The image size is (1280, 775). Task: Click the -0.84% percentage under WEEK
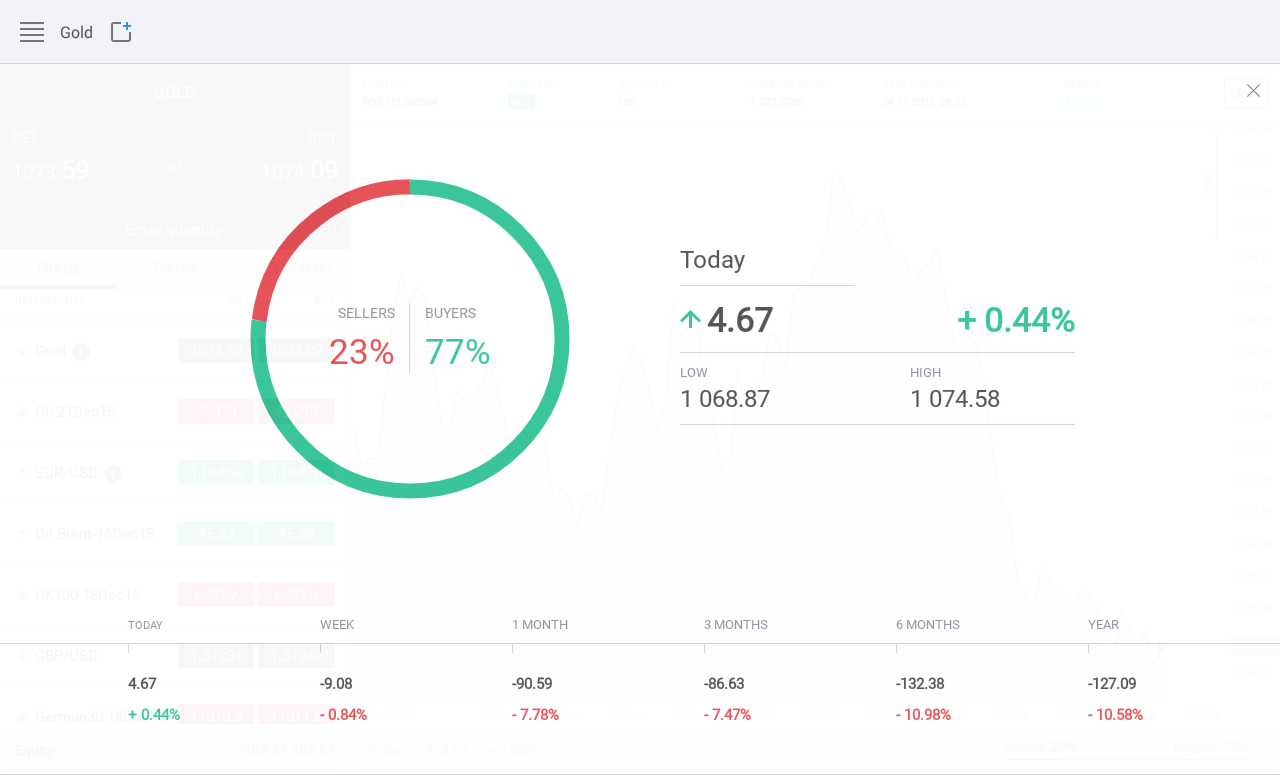click(x=344, y=715)
